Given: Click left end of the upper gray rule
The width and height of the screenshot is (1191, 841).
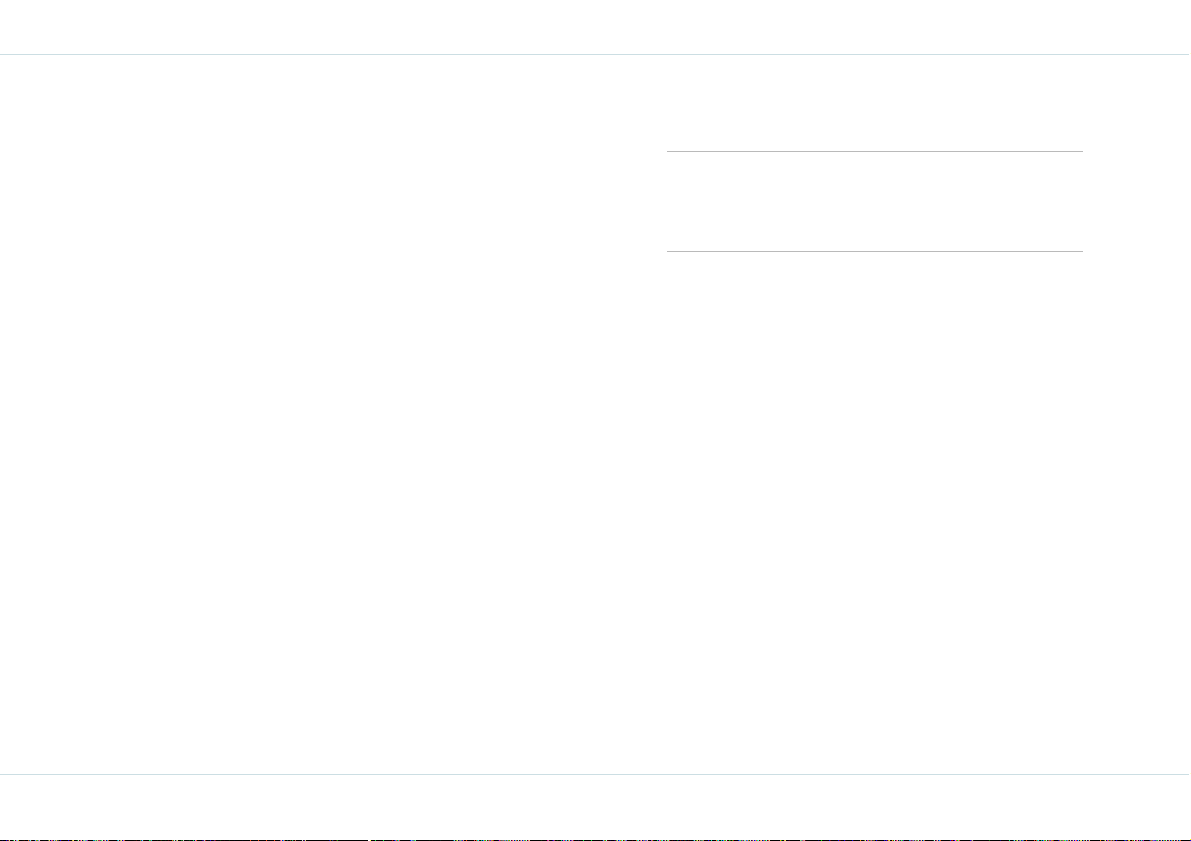Looking at the screenshot, I should [668, 151].
